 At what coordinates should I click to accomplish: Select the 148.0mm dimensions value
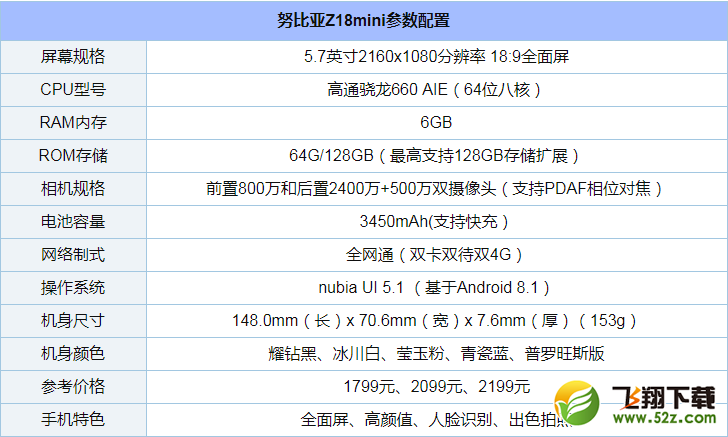click(436, 320)
